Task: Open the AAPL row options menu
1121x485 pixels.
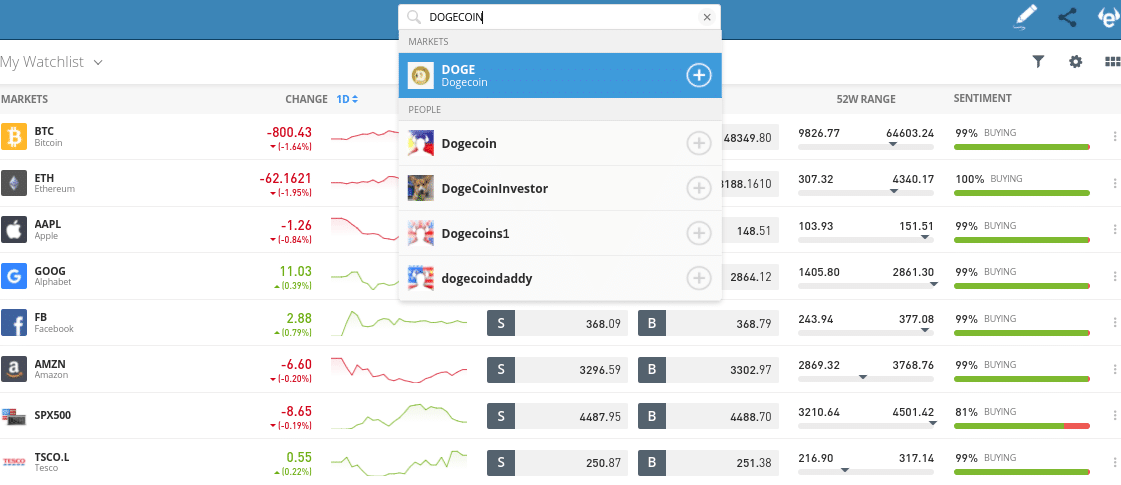Action: tap(1114, 230)
